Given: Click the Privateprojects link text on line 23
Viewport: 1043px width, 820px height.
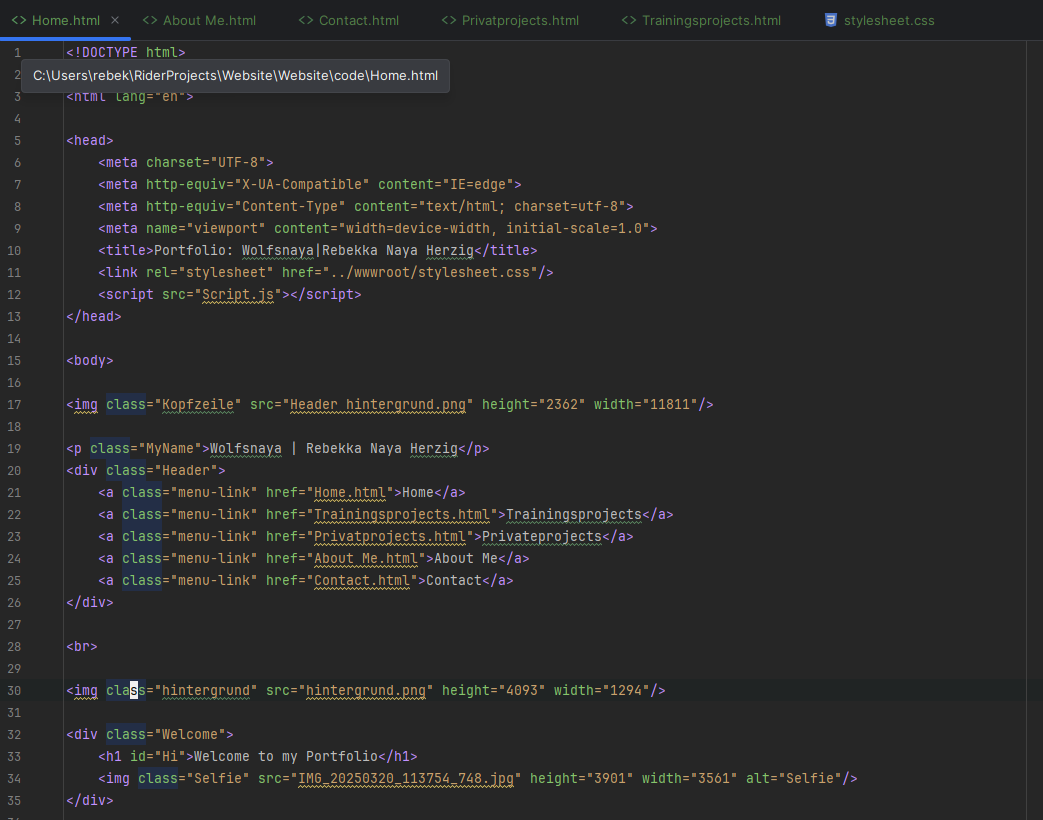Looking at the screenshot, I should 541,536.
